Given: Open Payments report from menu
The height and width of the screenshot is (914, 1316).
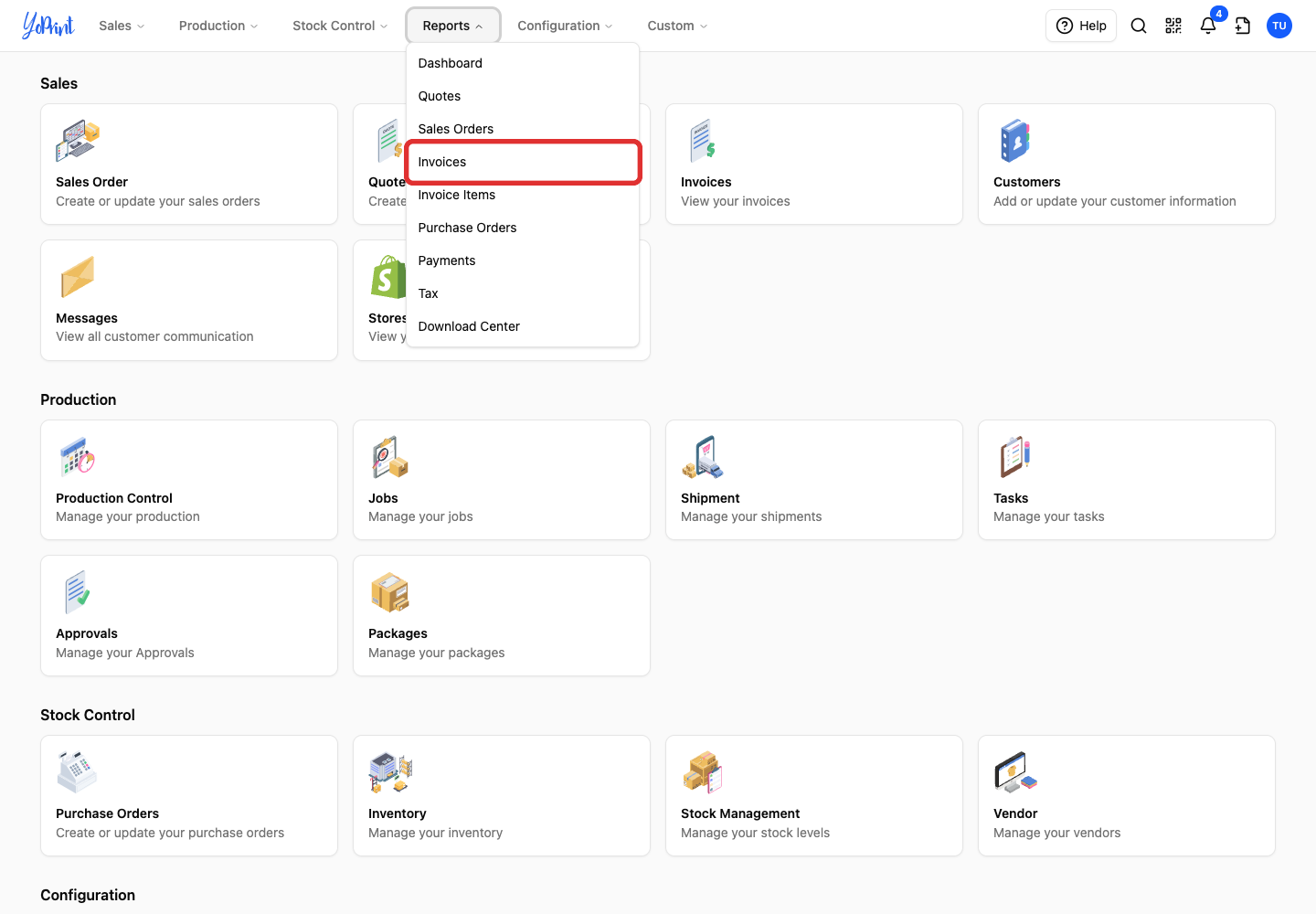Looking at the screenshot, I should 523,260.
